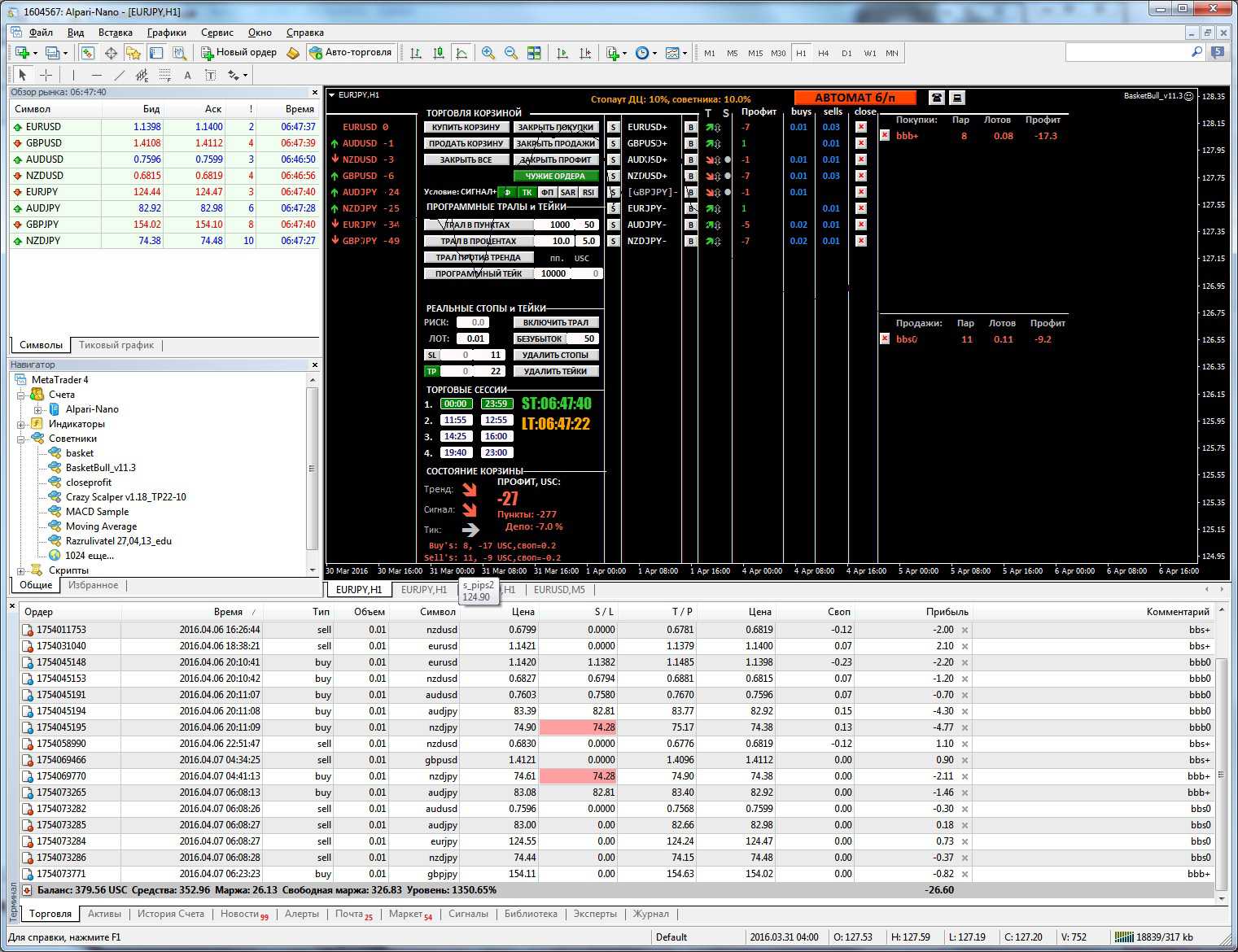The height and width of the screenshot is (952, 1238).
Task: Click the tile windows icon
Action: (534, 53)
